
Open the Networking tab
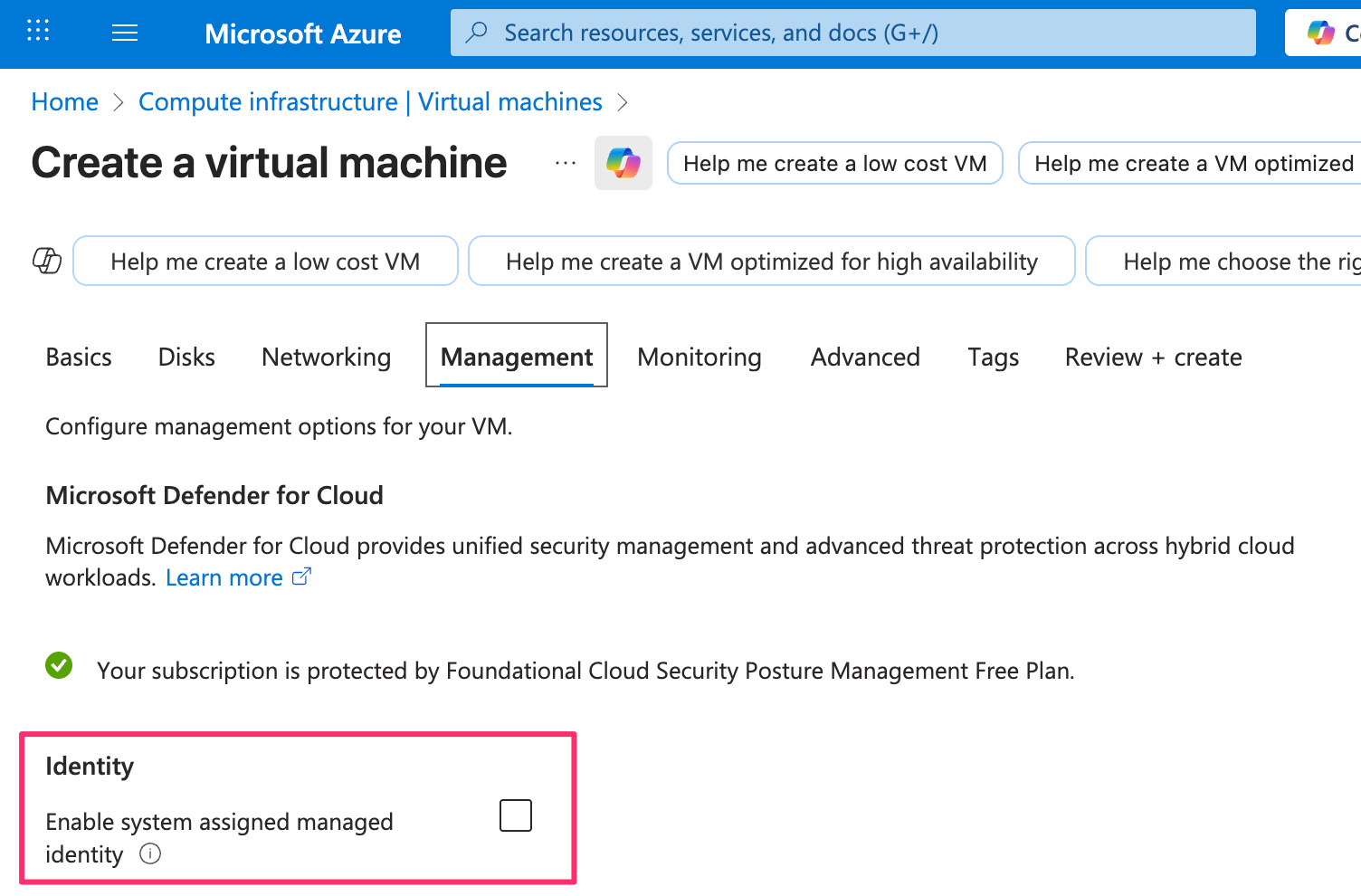(x=326, y=357)
